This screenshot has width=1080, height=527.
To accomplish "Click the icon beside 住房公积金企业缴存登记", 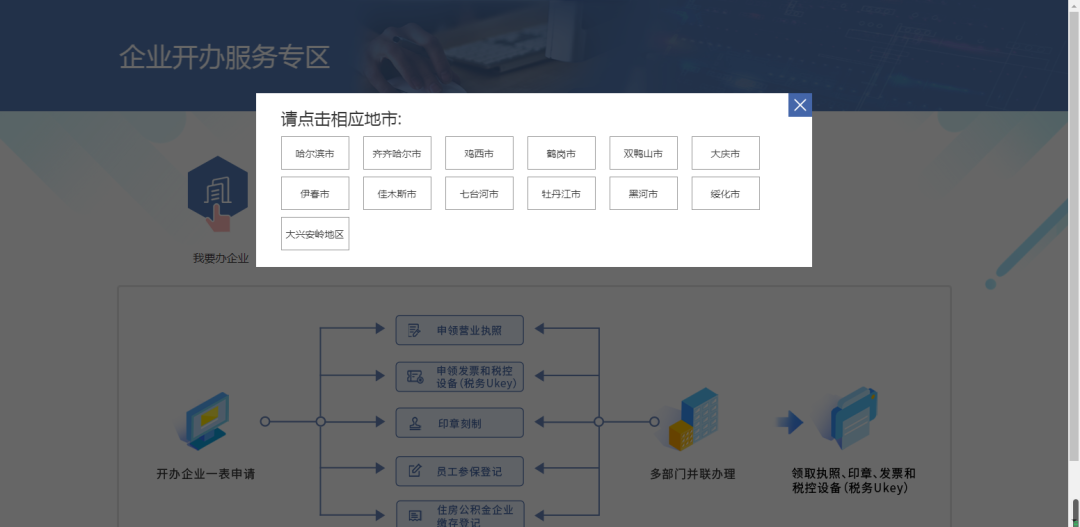I will [x=415, y=515].
